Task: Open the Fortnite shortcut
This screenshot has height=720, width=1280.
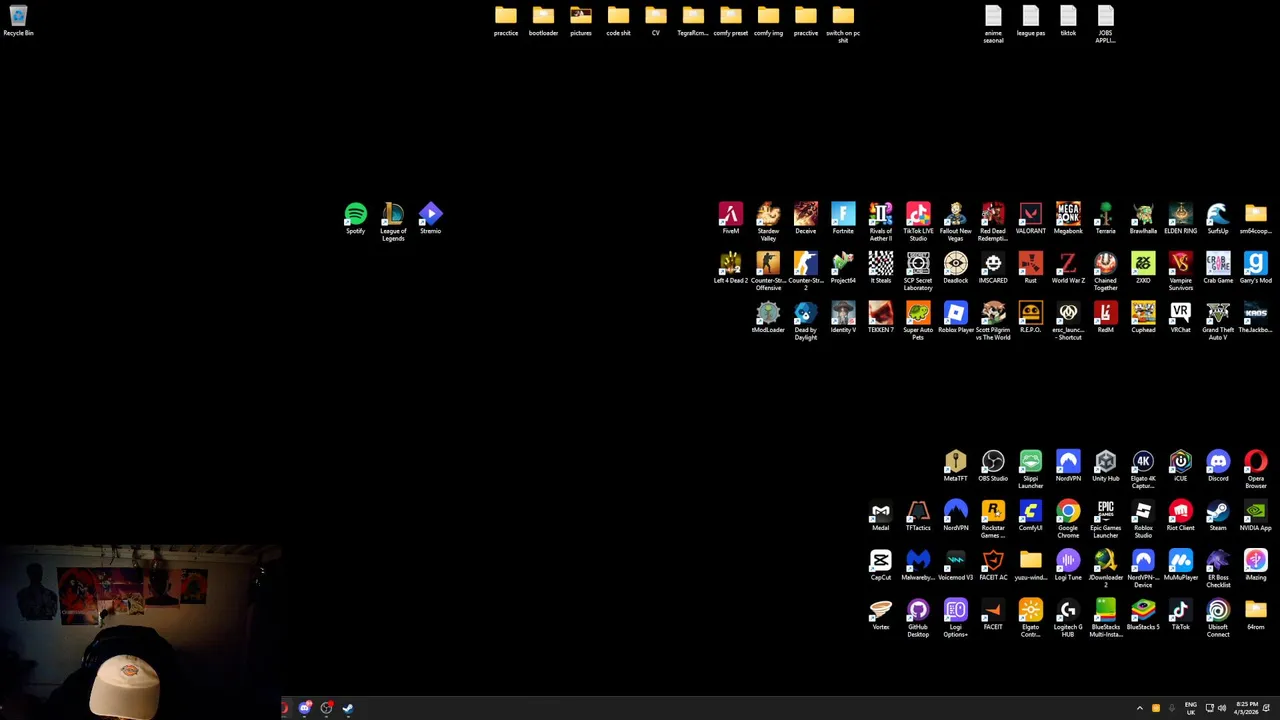Action: [x=843, y=219]
